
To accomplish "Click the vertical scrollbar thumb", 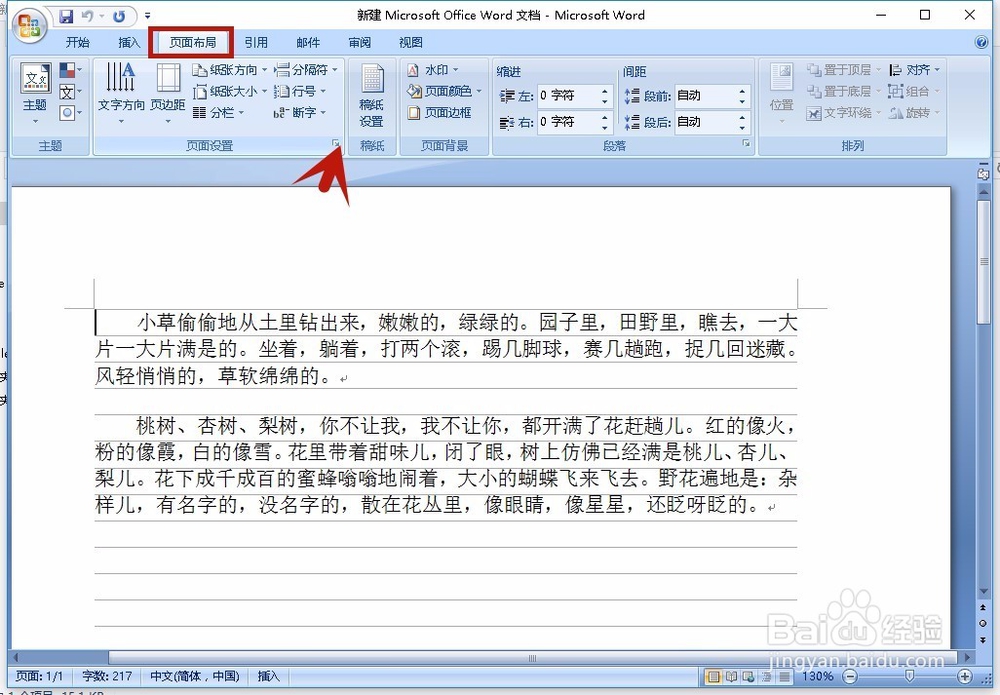I will [x=984, y=263].
